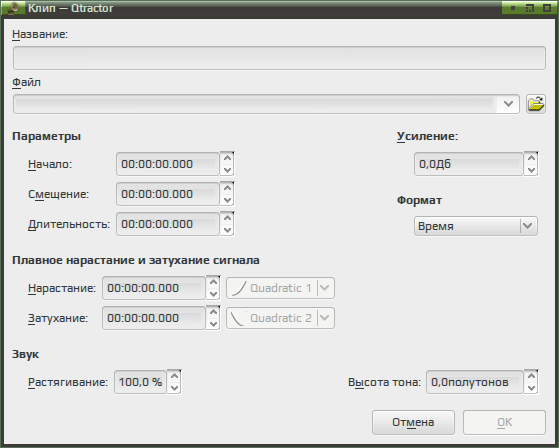Click inside the Файл path field
Image resolution: width=559 pixels, height=448 pixels.
pos(255,104)
